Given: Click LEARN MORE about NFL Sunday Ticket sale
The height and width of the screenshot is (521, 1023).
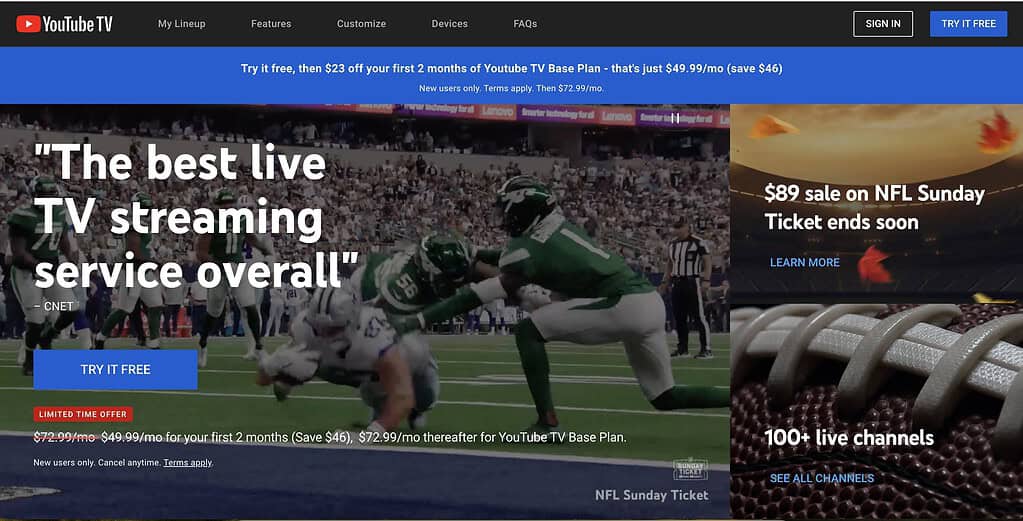Looking at the screenshot, I should 804,262.
